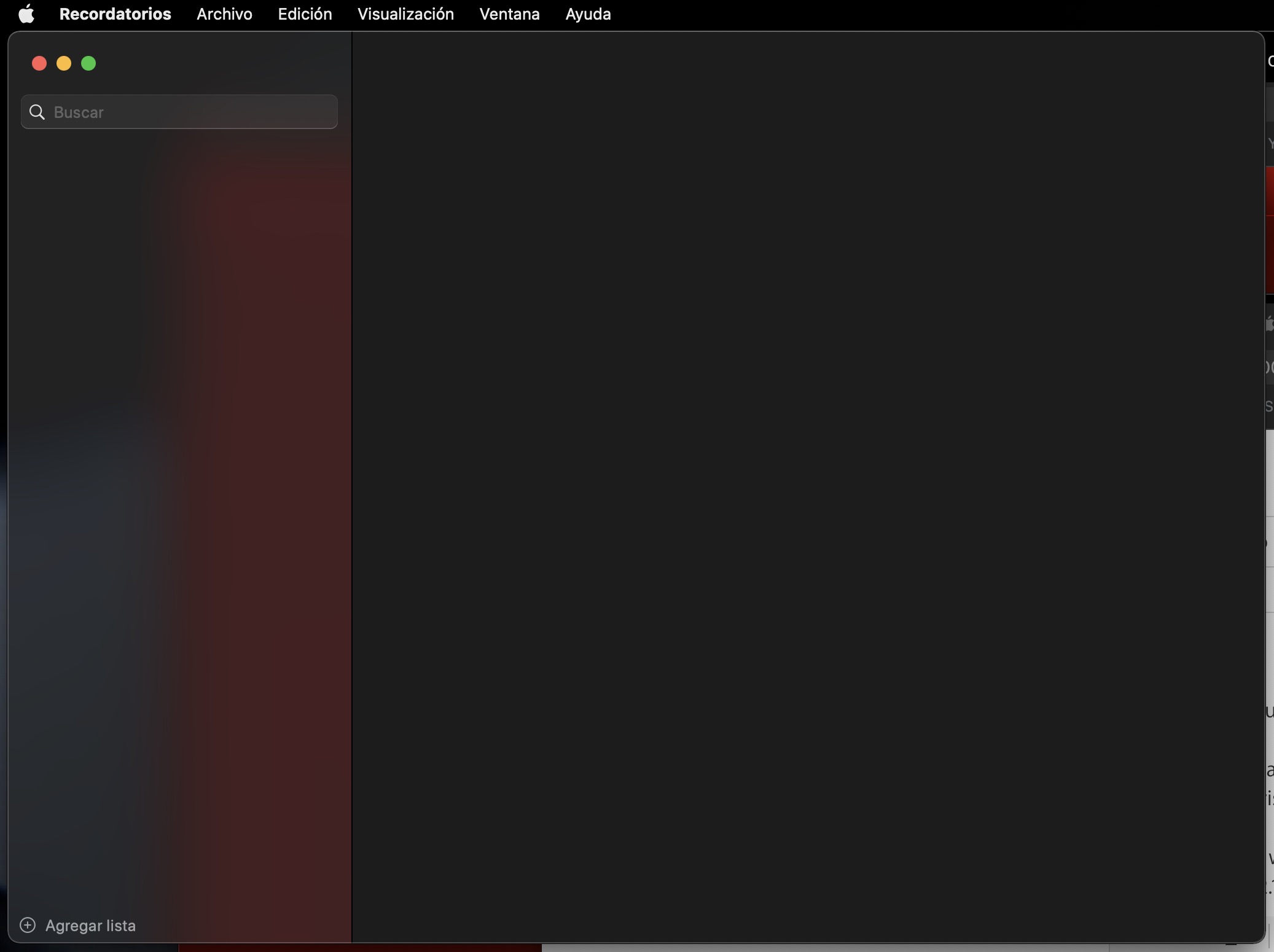
Task: Open the Archivo menu
Action: click(224, 14)
